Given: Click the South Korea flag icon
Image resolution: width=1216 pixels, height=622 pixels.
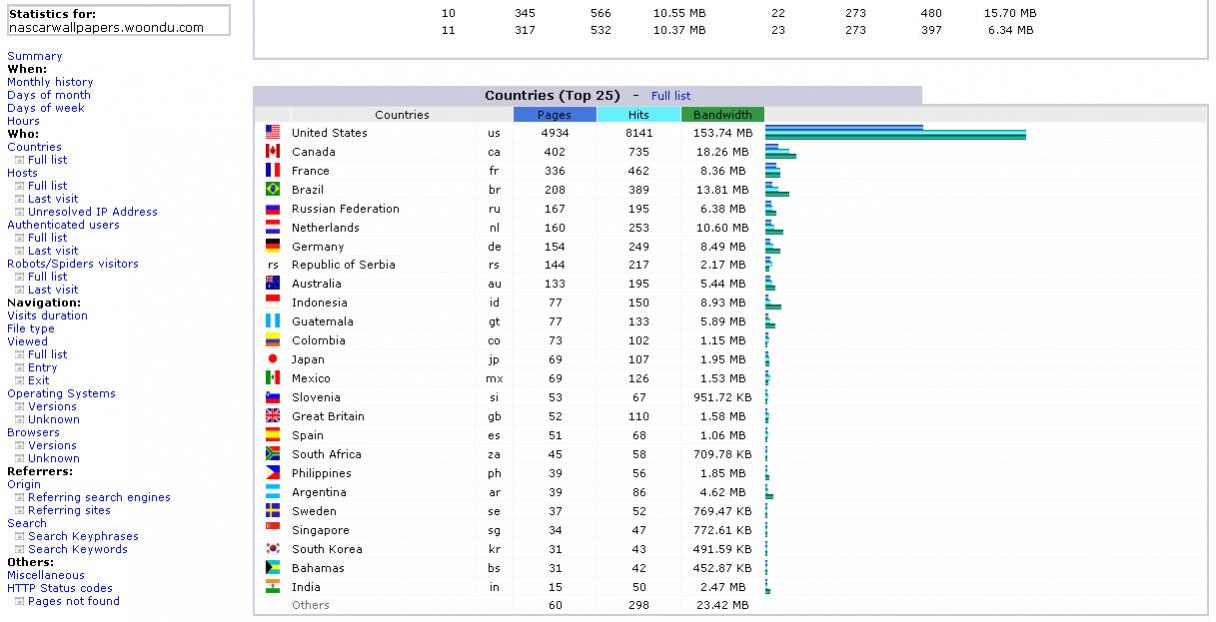Looking at the screenshot, I should (x=272, y=549).
